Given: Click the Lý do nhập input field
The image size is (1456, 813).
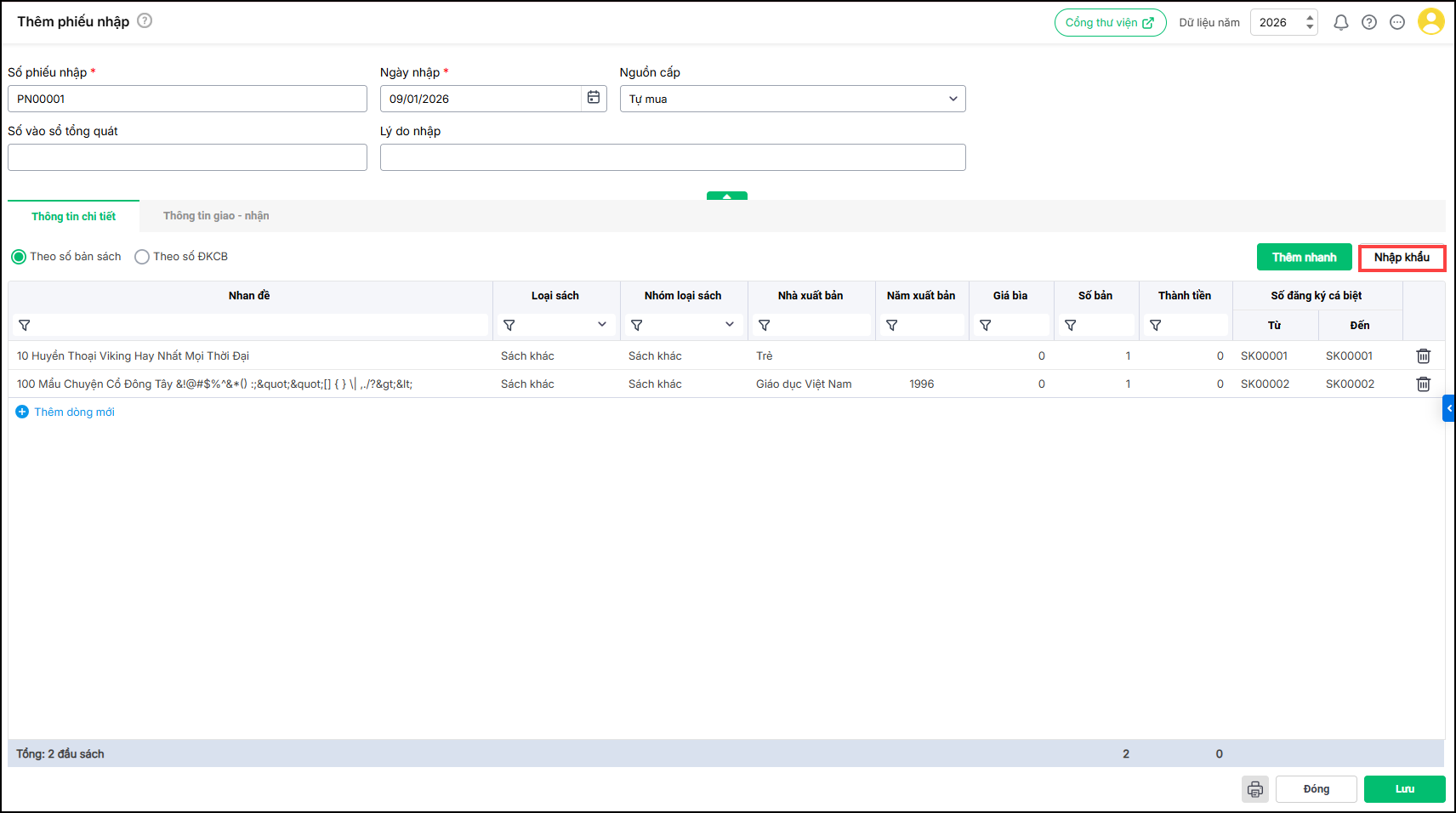Looking at the screenshot, I should tap(672, 157).
